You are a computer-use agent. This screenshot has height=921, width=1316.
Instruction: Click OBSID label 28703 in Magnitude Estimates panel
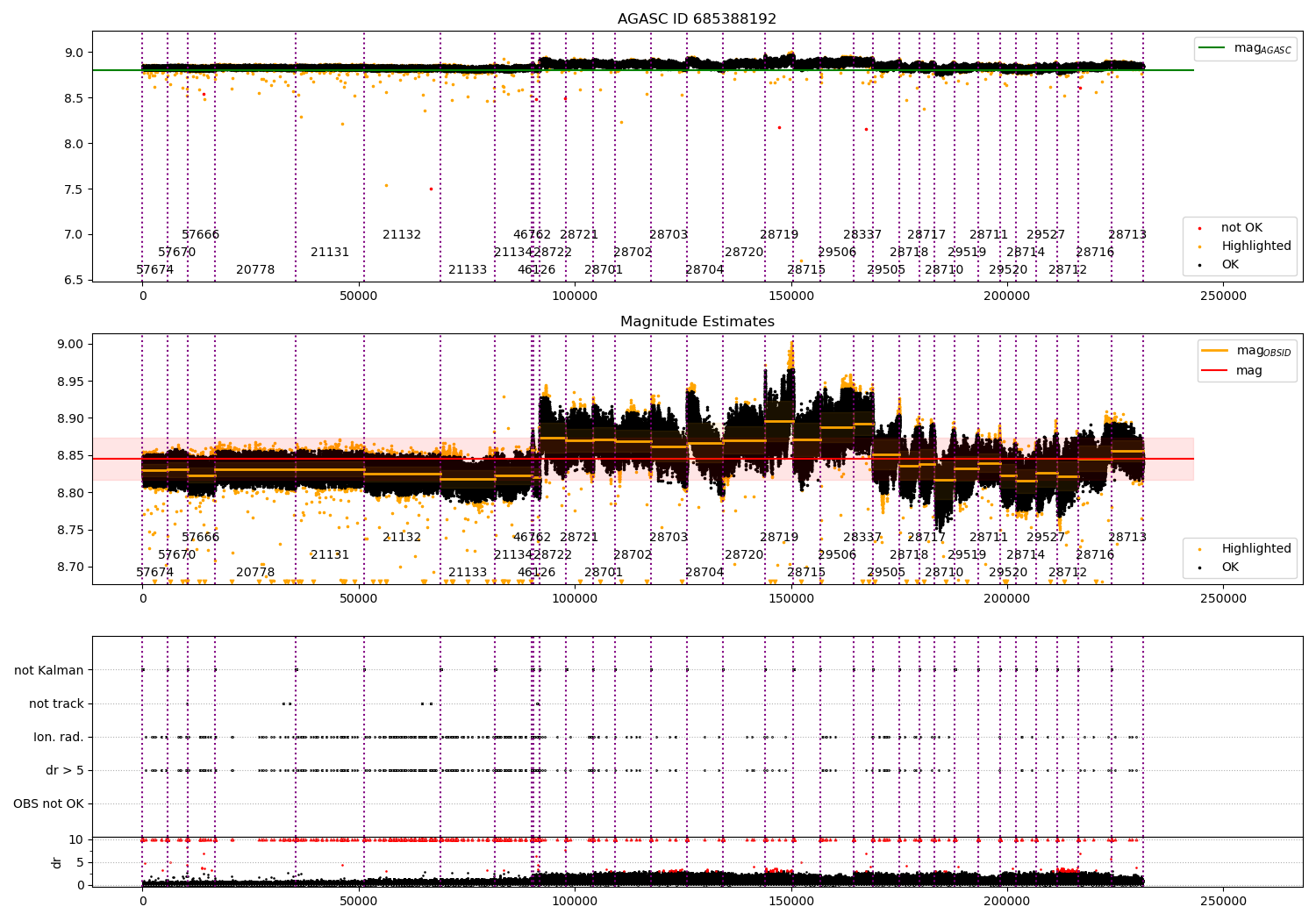click(x=669, y=537)
